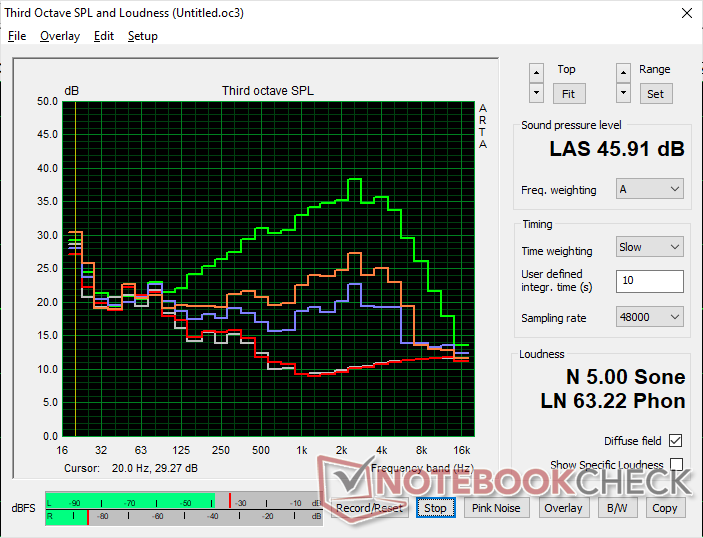Click the Pink Noise button
The width and height of the screenshot is (703, 538).
496,508
